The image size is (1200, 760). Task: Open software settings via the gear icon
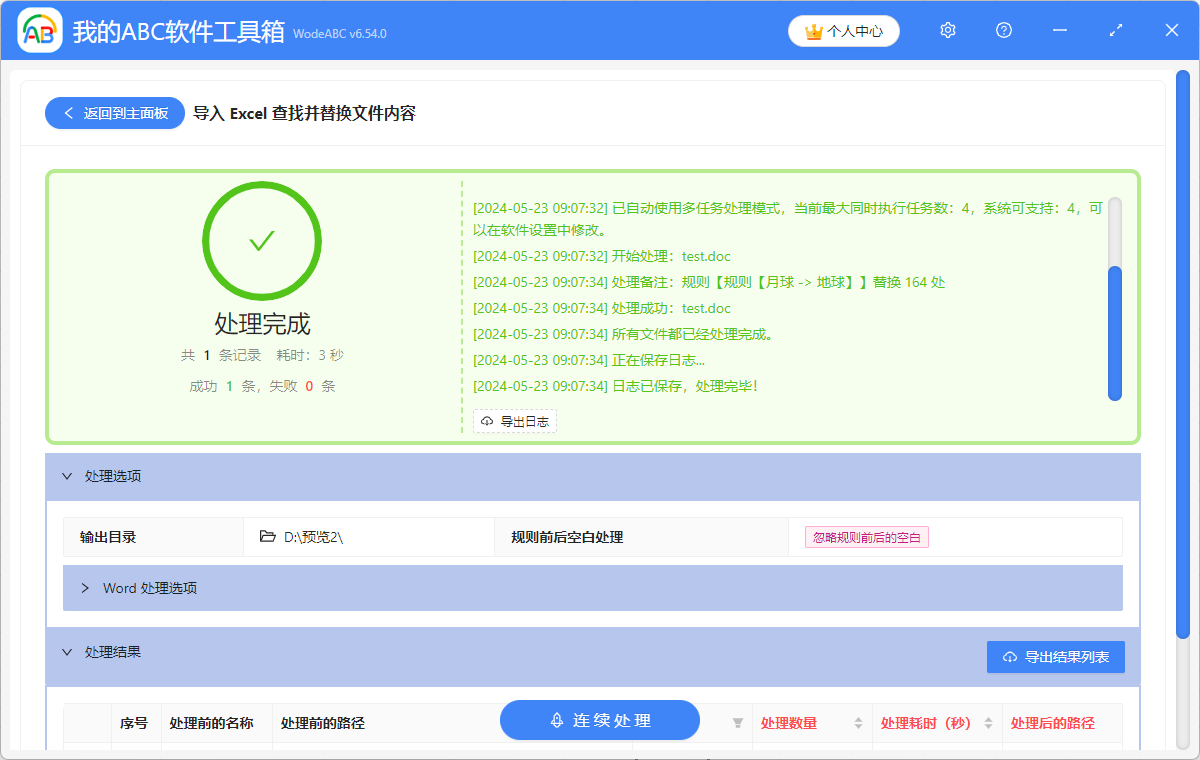(947, 30)
